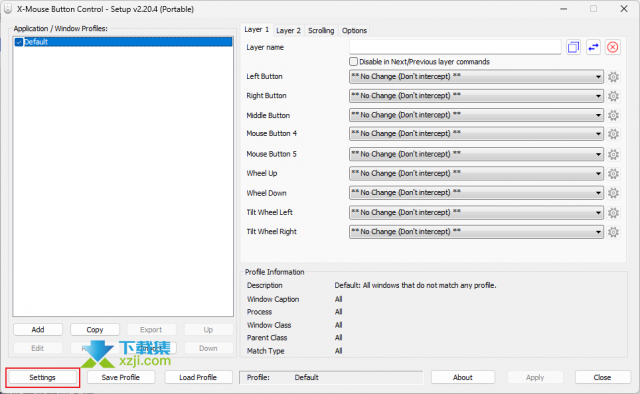The height and width of the screenshot is (394, 640).
Task: Switch to the Scrolling tab
Action: click(x=321, y=31)
